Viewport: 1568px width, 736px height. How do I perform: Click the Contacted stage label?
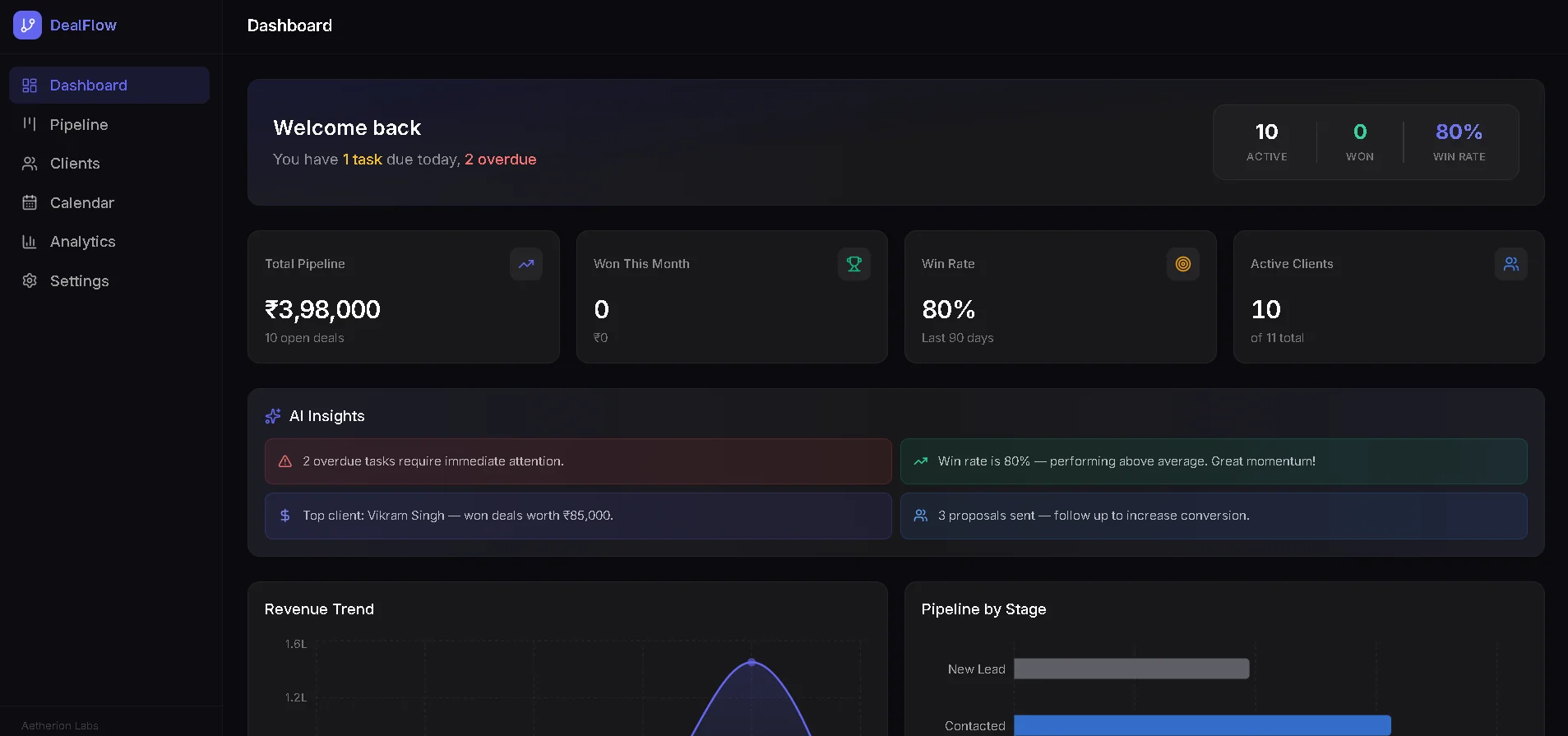(975, 726)
